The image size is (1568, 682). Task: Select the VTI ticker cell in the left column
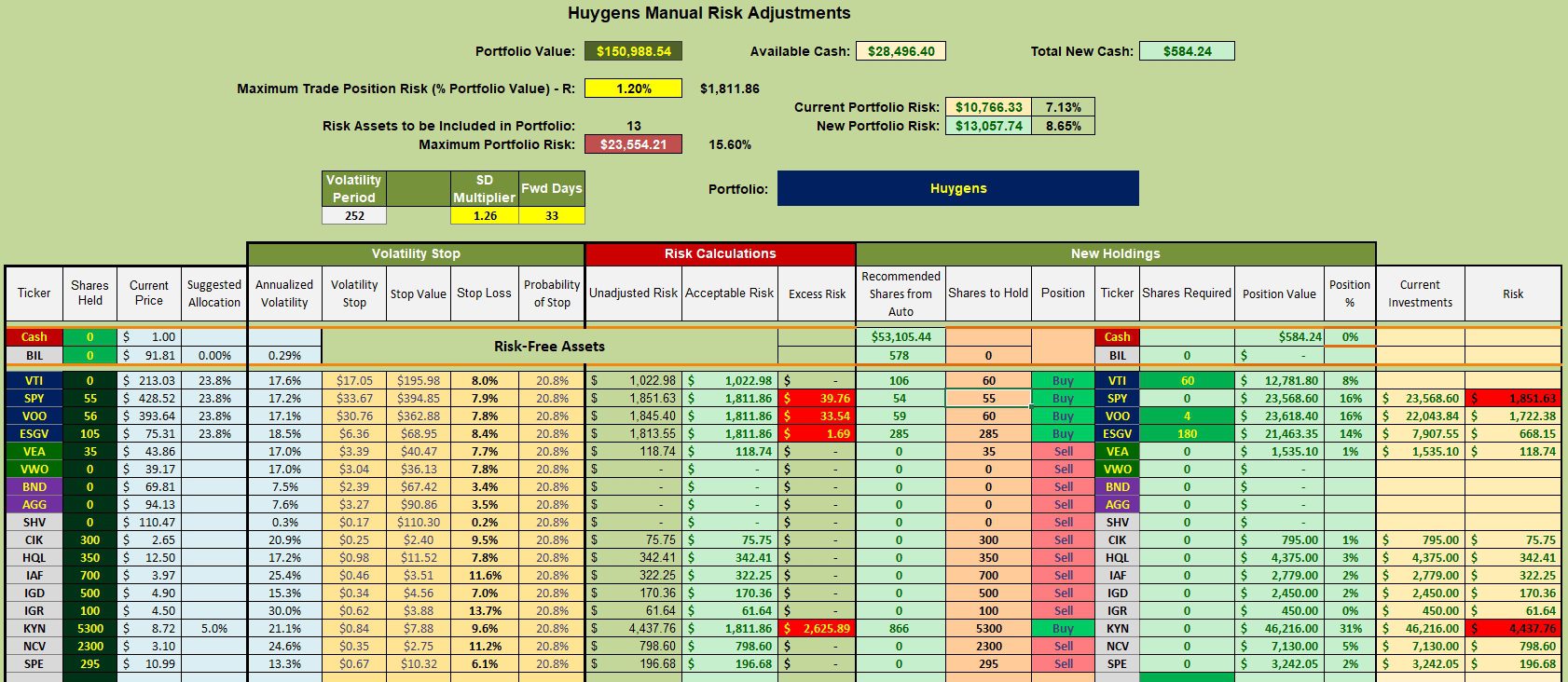point(34,380)
